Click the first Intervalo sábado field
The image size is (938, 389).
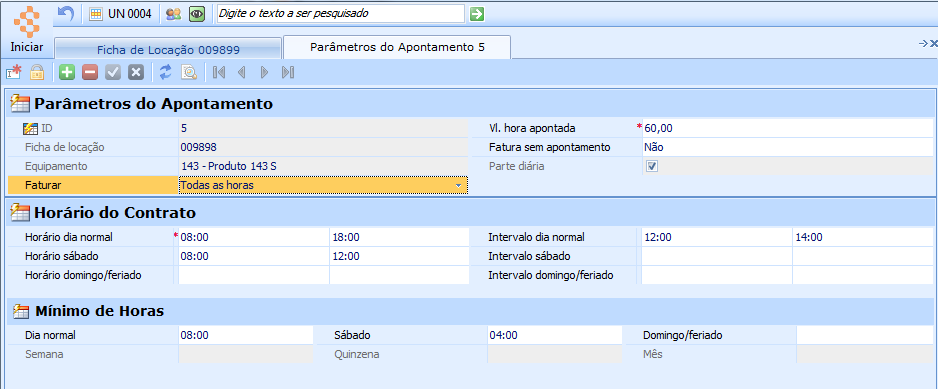pos(717,256)
